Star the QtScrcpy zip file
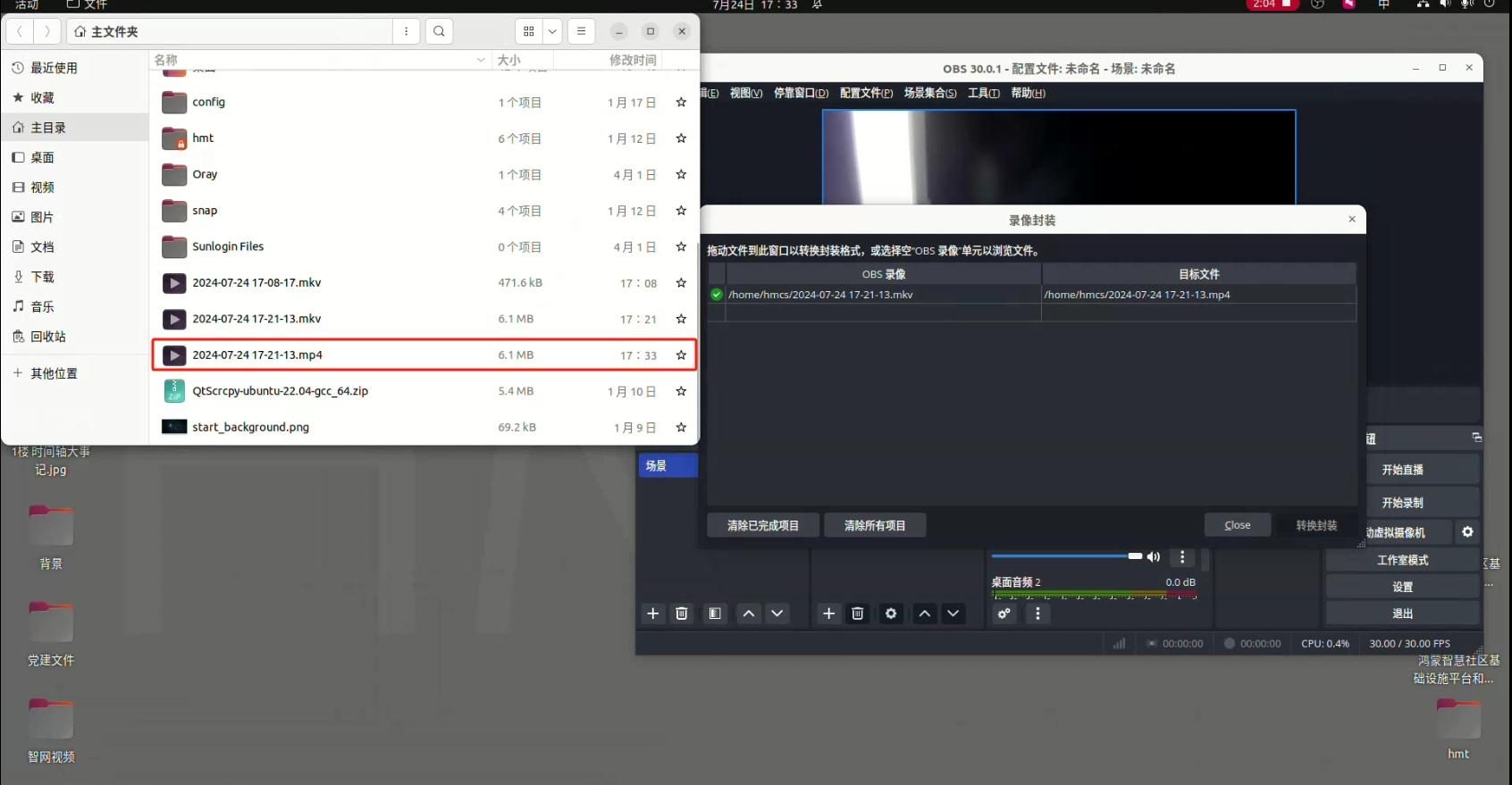1512x785 pixels. click(x=681, y=391)
